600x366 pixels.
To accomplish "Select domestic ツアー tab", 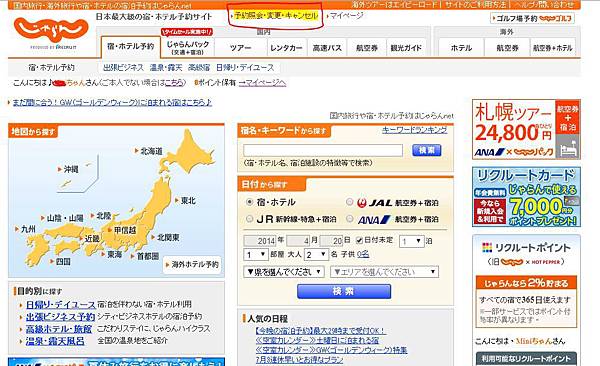I will [x=240, y=48].
